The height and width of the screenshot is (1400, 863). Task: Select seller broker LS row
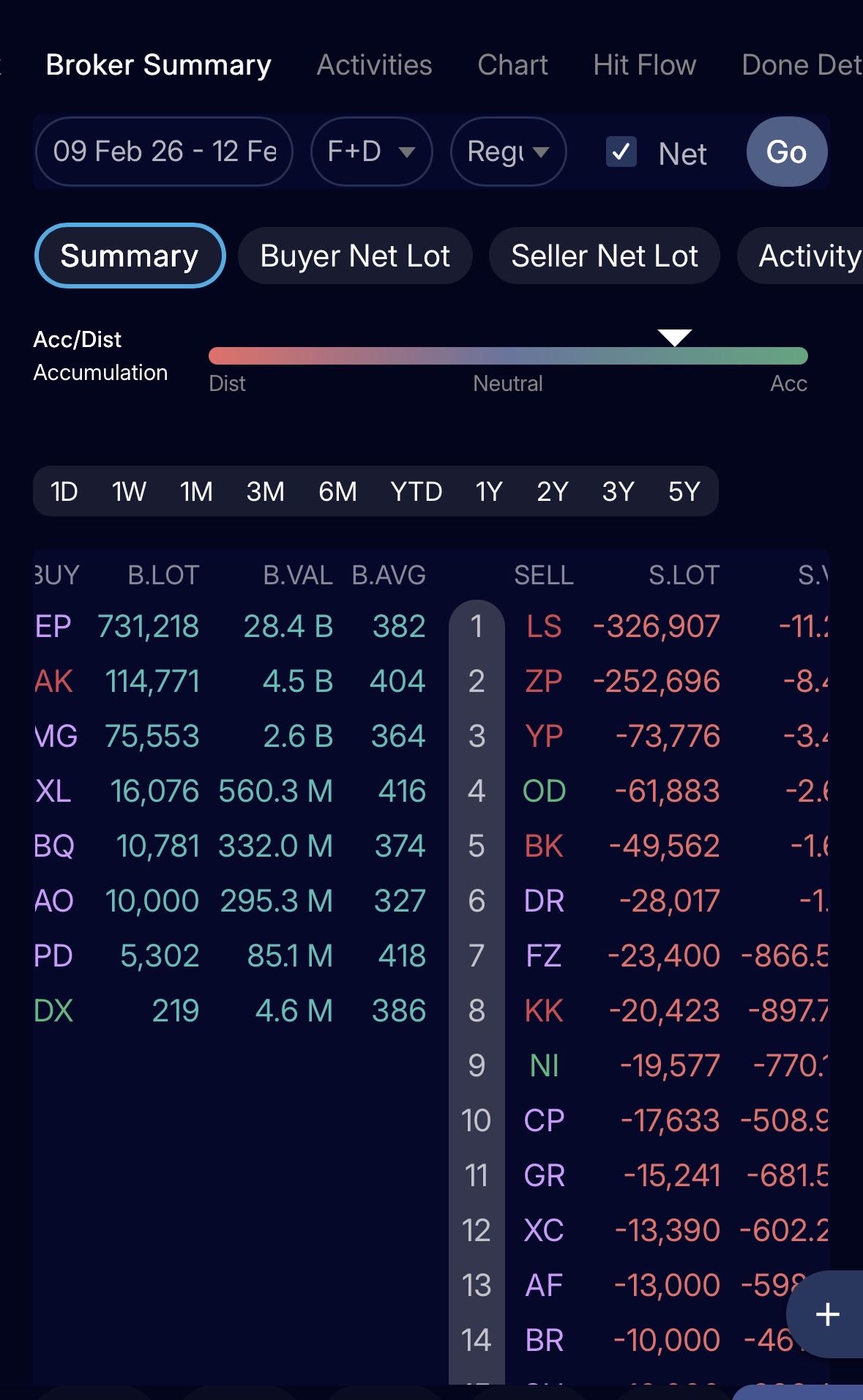pos(544,627)
